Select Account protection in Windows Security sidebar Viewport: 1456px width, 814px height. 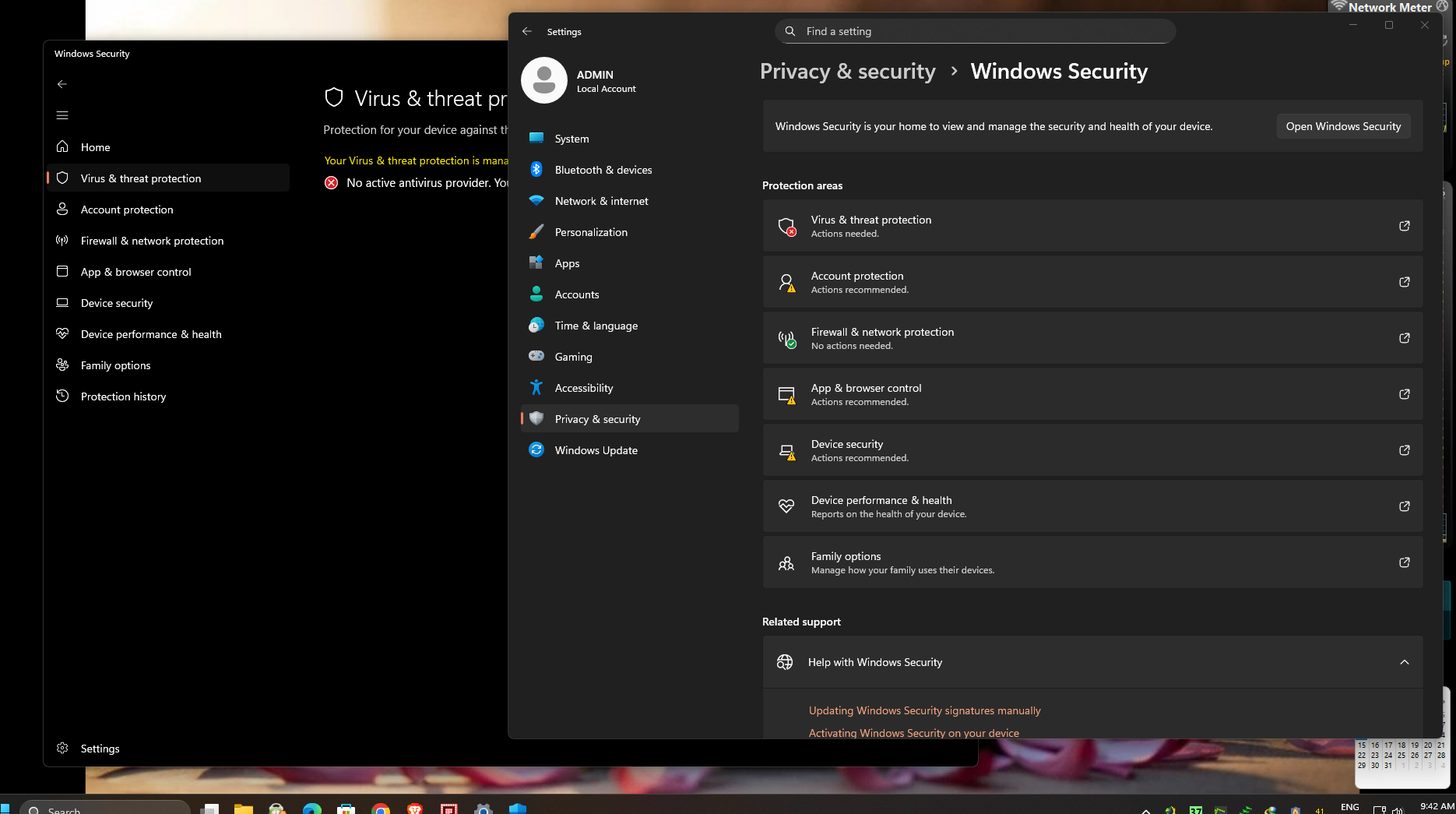click(x=168, y=210)
